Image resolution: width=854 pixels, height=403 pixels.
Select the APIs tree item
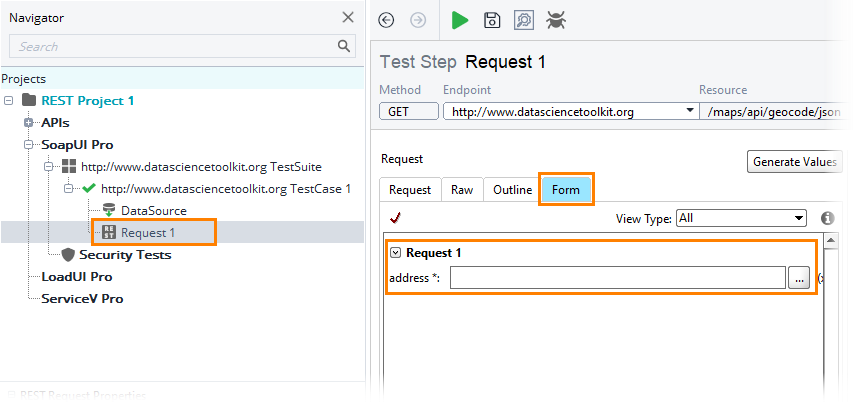[x=56, y=123]
